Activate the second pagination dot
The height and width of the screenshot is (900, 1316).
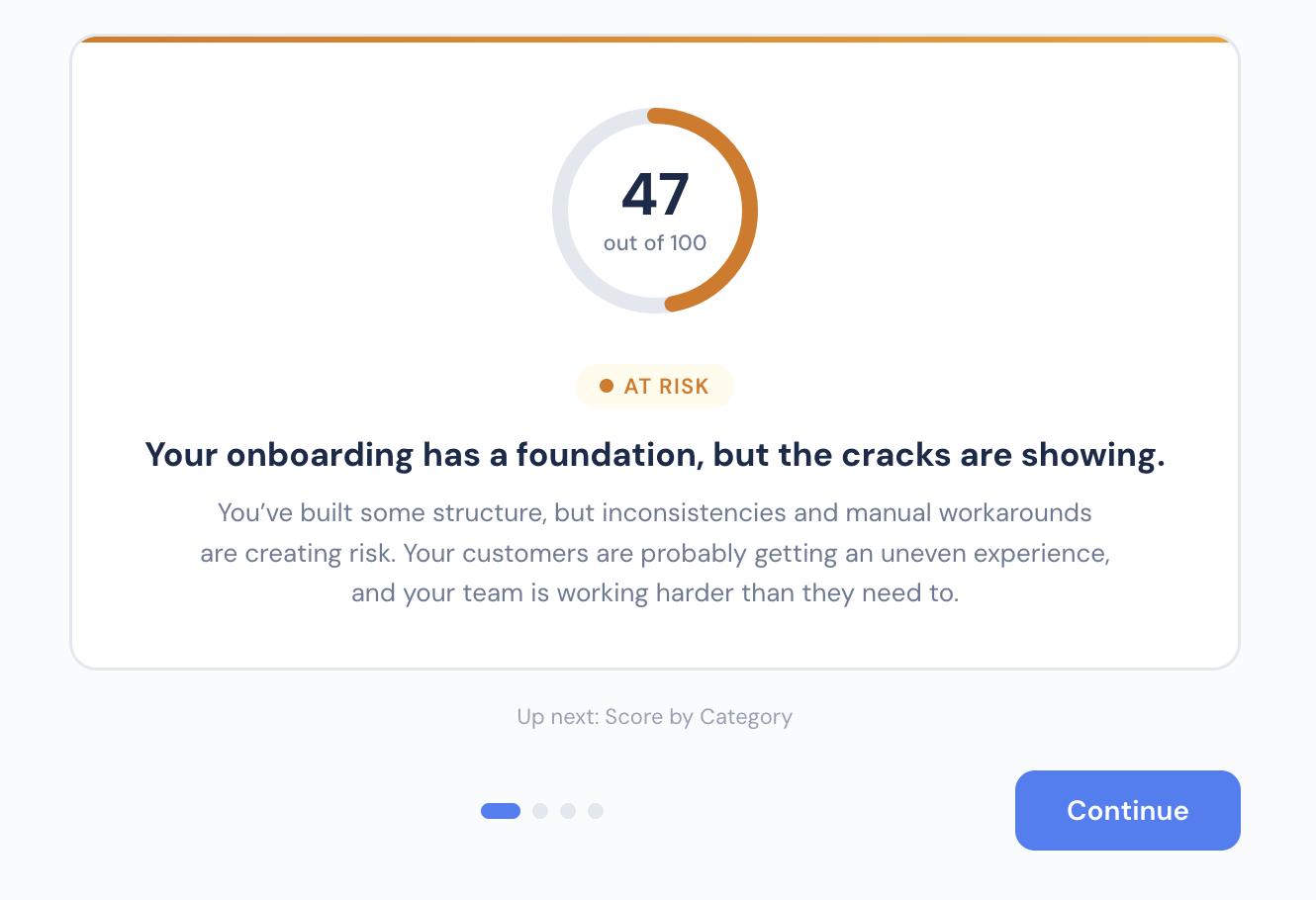point(540,811)
